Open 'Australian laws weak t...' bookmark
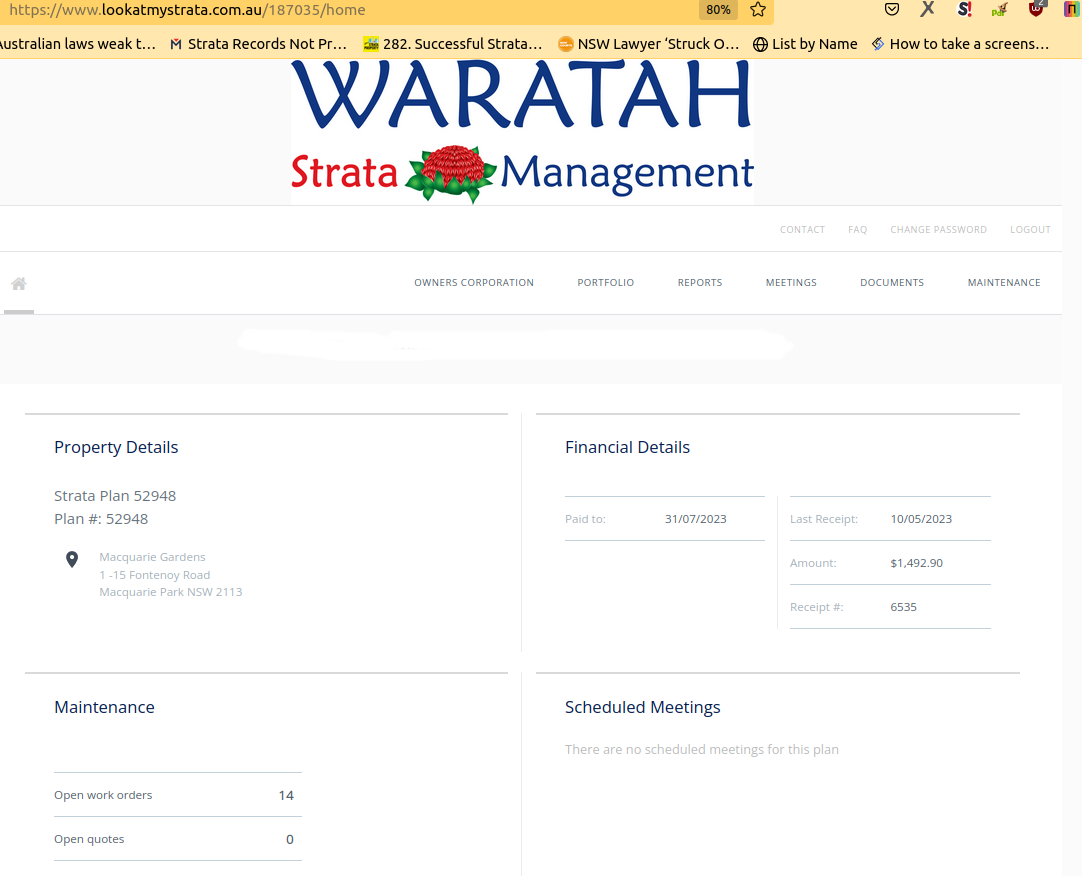 77,43
